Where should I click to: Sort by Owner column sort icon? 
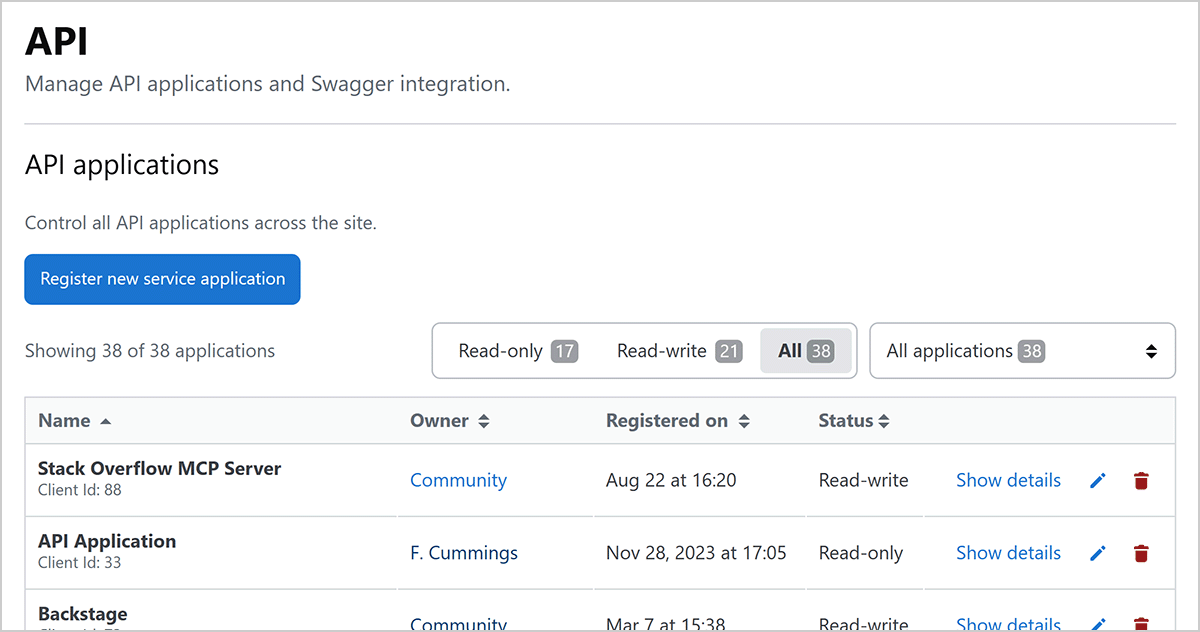click(x=484, y=421)
